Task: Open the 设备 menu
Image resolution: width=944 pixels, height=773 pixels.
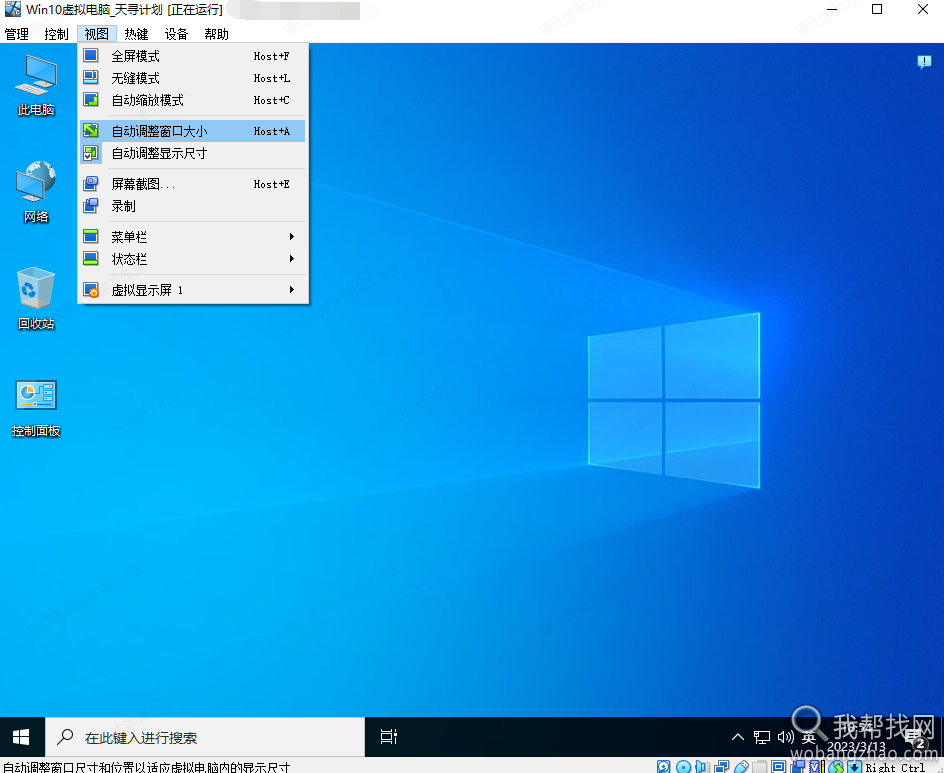Action: coord(176,34)
